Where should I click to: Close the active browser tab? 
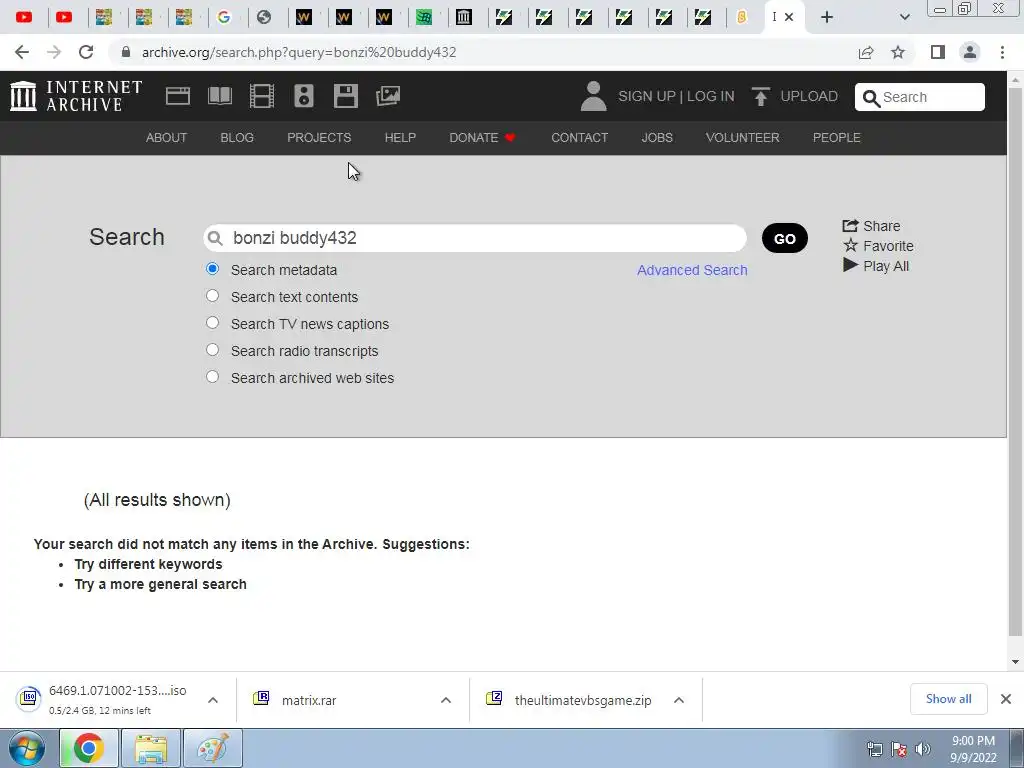tap(789, 17)
